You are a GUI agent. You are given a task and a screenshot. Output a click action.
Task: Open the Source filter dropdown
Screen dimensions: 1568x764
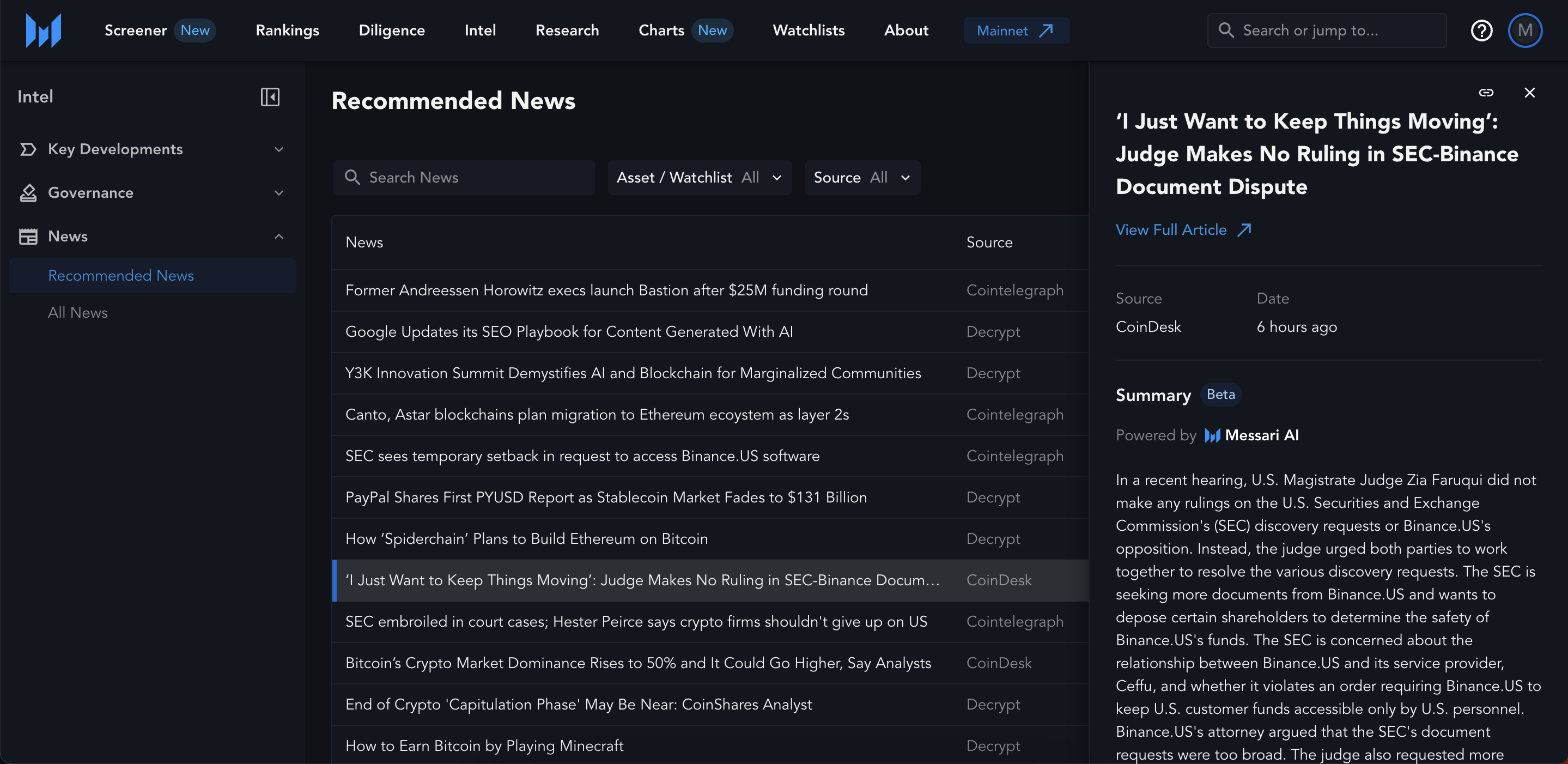coord(862,178)
